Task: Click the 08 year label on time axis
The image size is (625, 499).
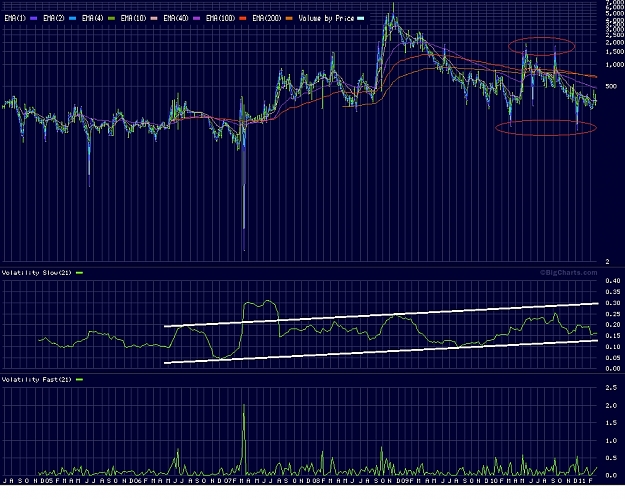Action: click(316, 481)
